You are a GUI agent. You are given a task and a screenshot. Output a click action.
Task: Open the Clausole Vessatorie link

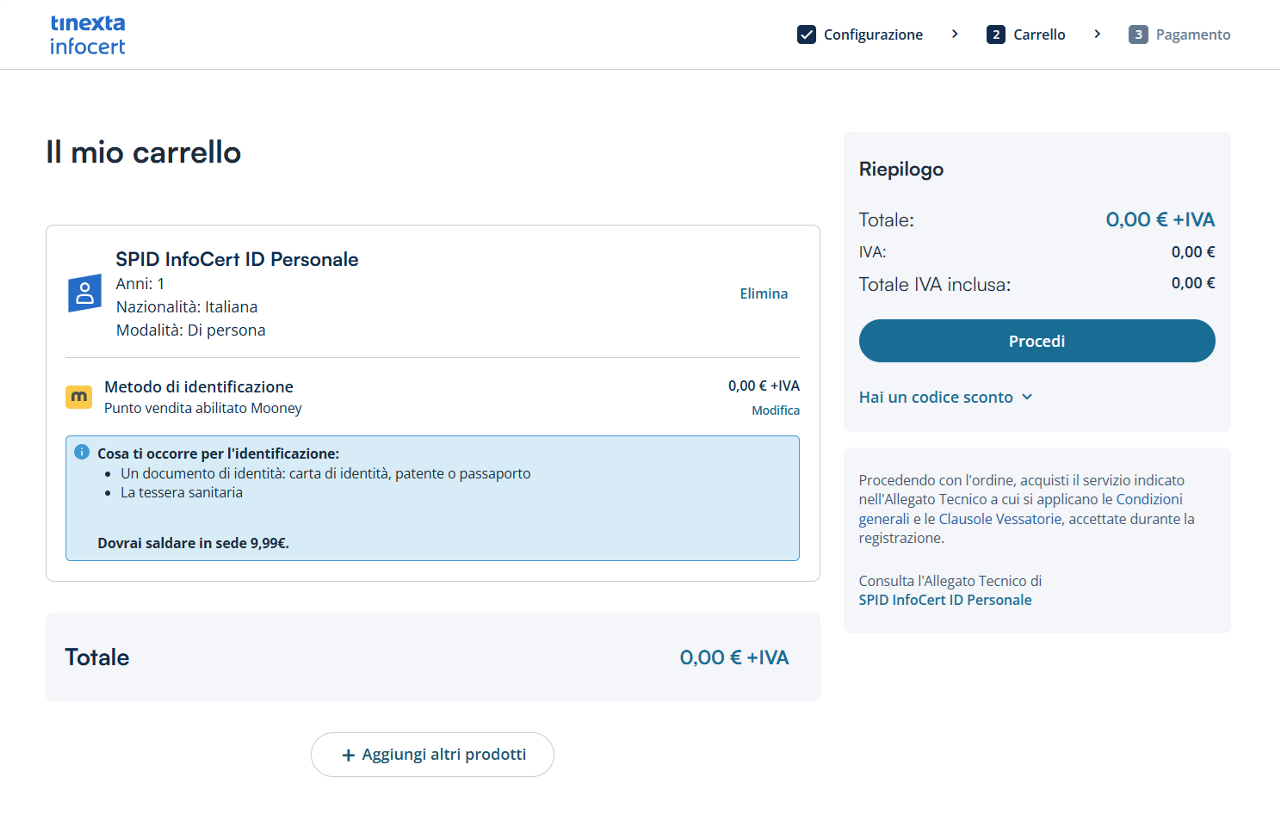click(x=1000, y=519)
